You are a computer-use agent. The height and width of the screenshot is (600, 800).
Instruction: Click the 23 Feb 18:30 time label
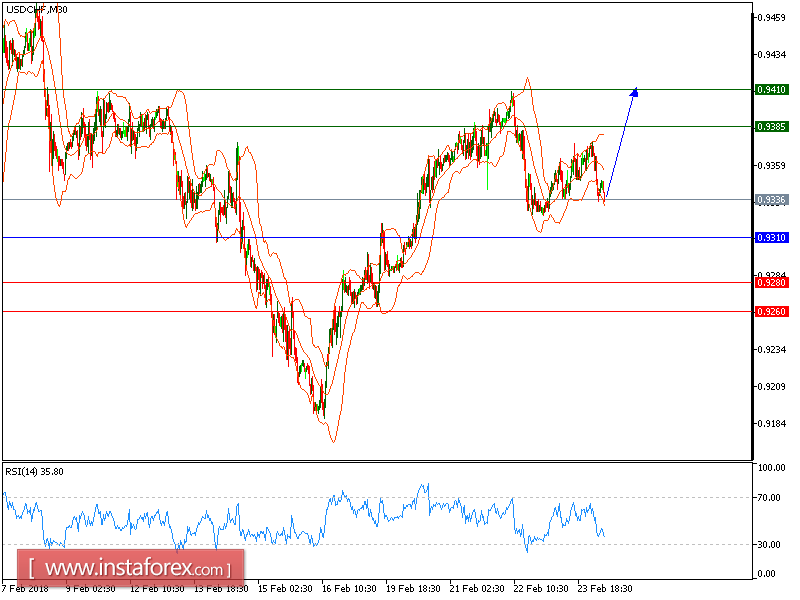click(605, 589)
